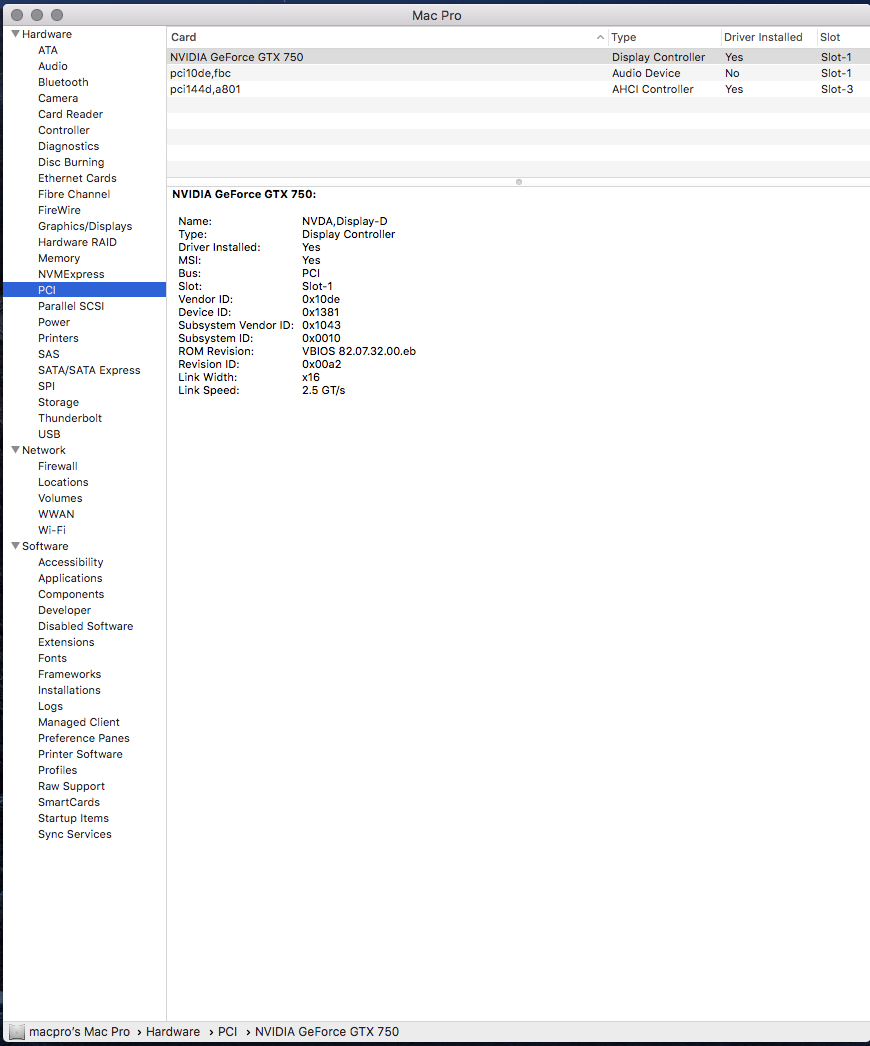
Task: Open Logs under Software
Action: pyautogui.click(x=51, y=706)
